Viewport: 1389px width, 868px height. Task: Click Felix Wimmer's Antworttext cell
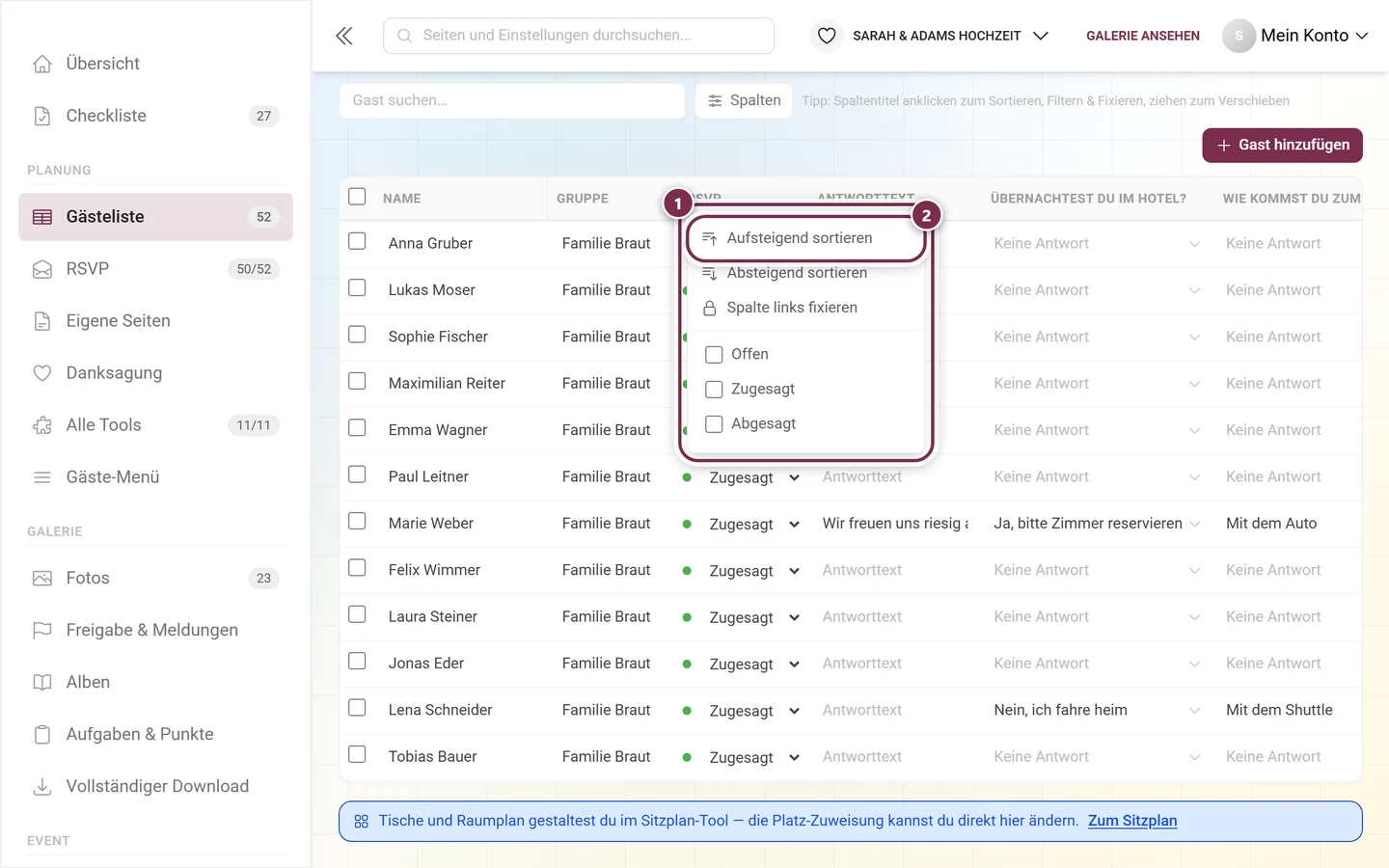click(895, 571)
